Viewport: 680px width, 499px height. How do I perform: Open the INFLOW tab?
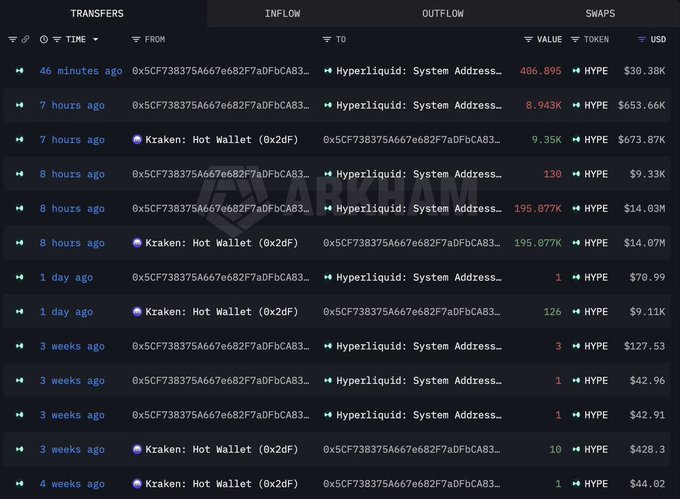click(282, 13)
